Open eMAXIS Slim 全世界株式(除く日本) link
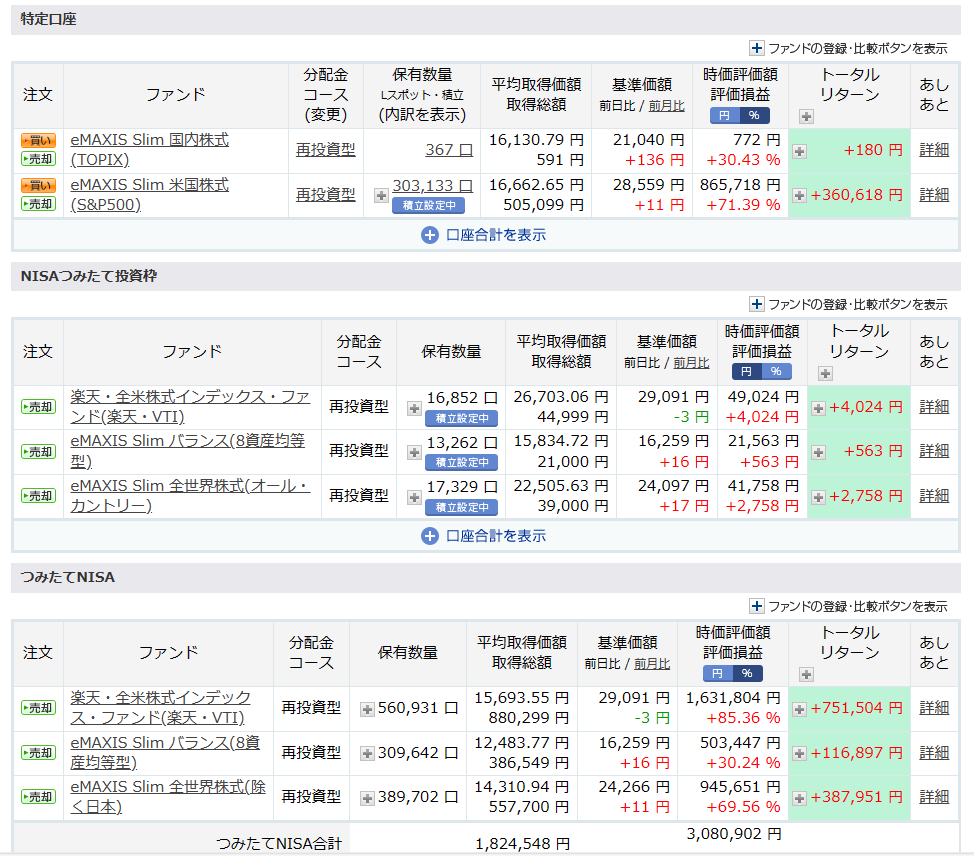Screen dimensions: 974x856 168,796
